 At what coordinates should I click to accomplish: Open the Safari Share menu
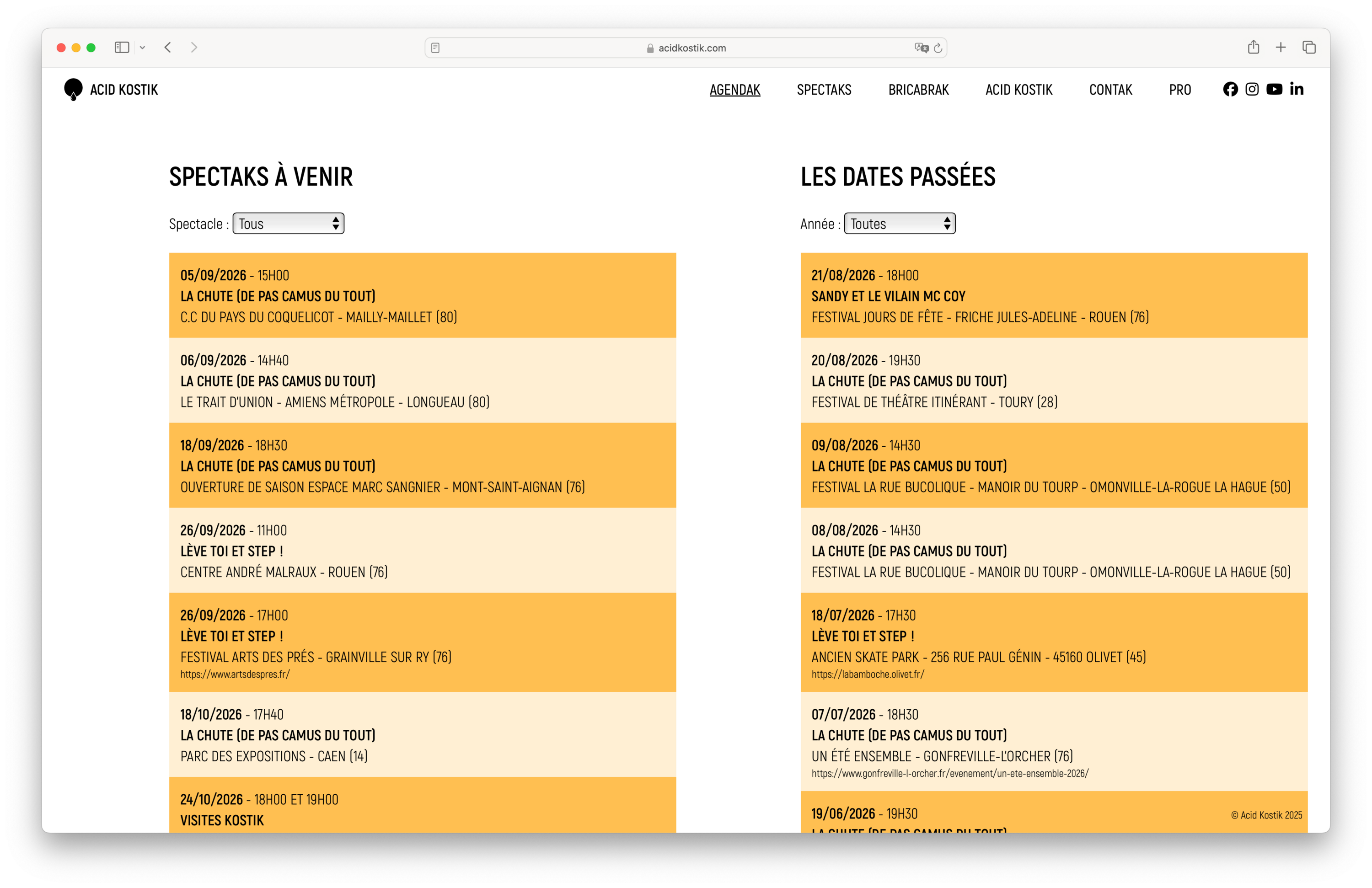click(1253, 47)
